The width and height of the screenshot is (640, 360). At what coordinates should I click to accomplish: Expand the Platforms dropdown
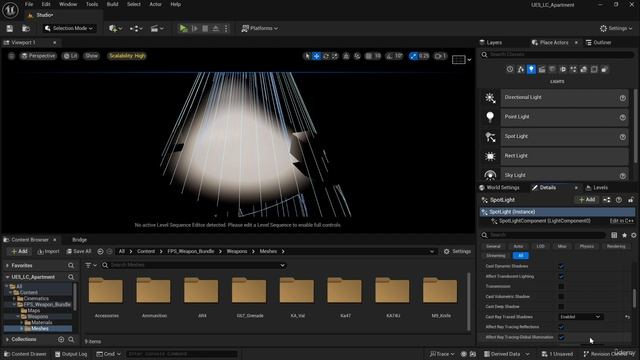pyautogui.click(x=260, y=28)
